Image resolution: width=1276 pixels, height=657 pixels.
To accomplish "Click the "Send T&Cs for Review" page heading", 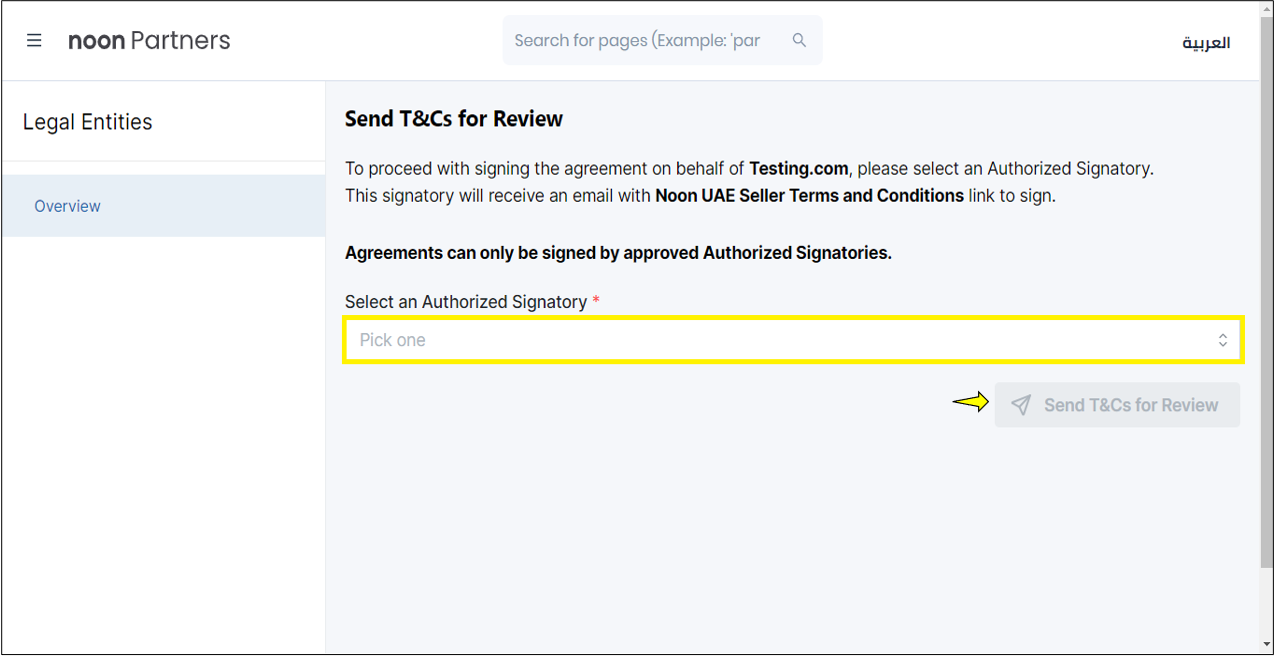I will pyautogui.click(x=454, y=119).
